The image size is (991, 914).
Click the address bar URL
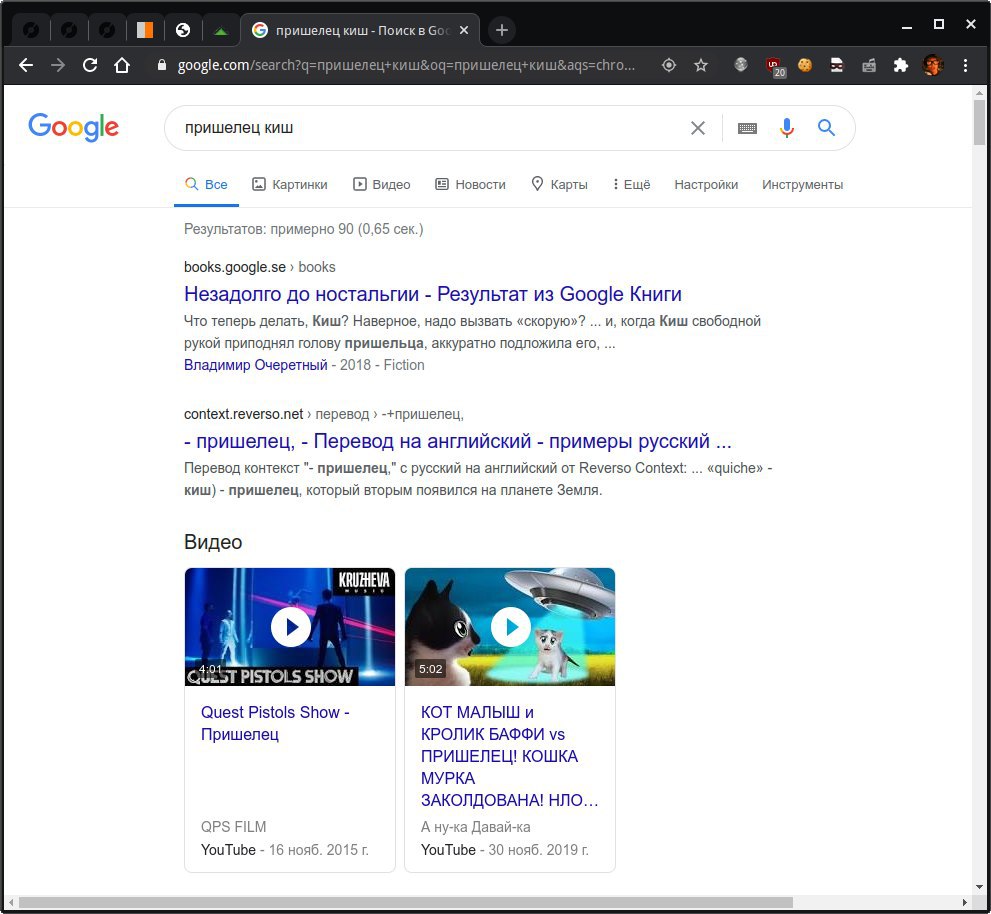pos(406,65)
